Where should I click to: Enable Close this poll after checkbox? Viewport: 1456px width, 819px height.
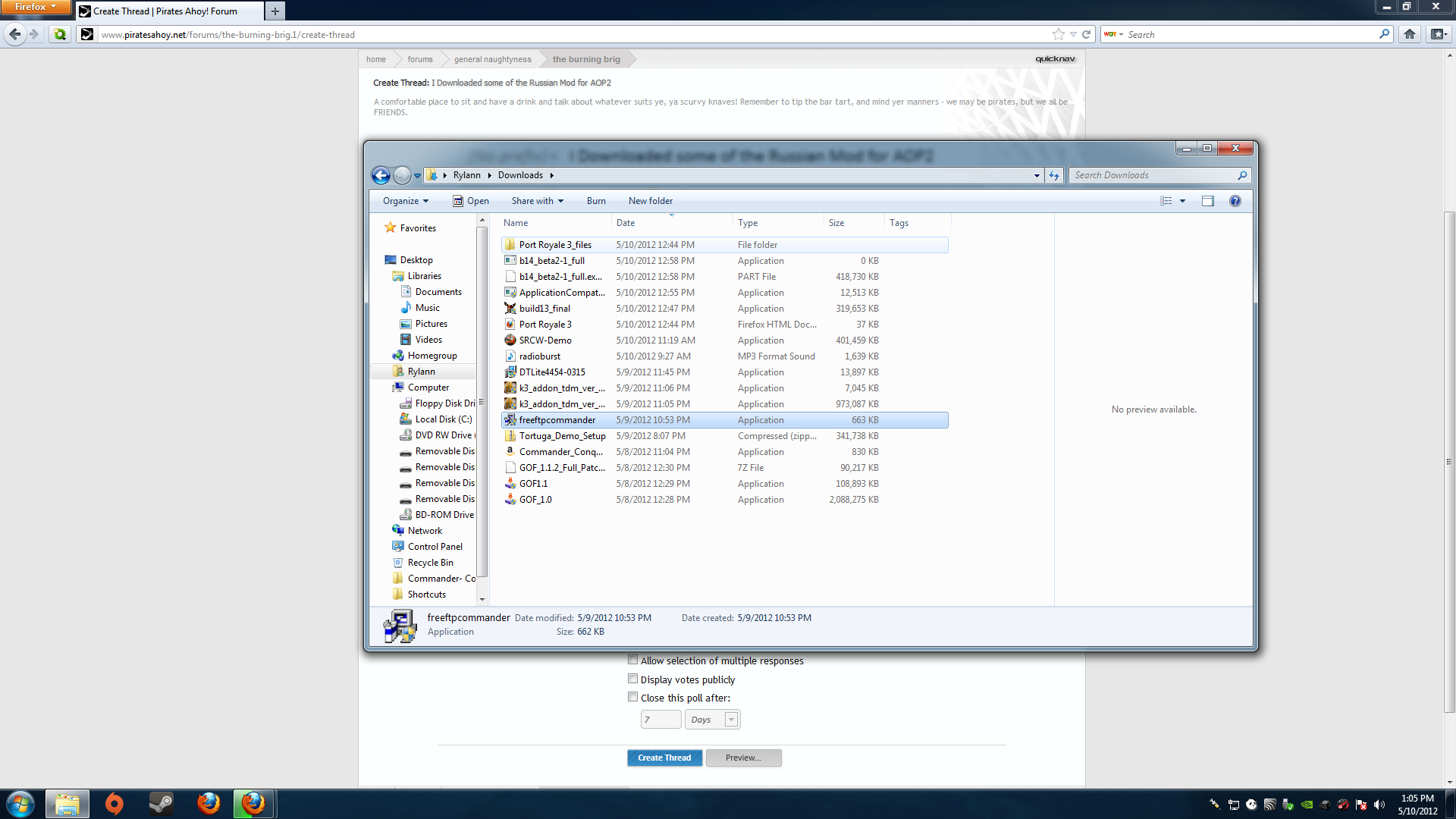pyautogui.click(x=632, y=697)
